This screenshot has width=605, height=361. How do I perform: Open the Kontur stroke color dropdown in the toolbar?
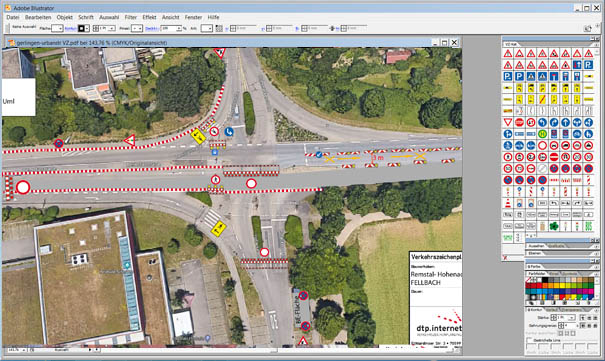click(x=87, y=29)
